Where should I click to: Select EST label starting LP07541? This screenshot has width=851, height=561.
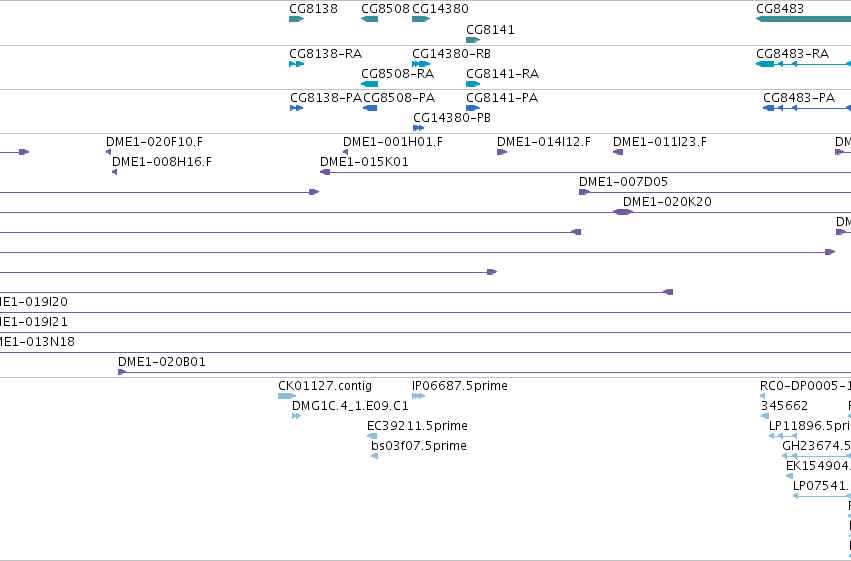(822, 486)
